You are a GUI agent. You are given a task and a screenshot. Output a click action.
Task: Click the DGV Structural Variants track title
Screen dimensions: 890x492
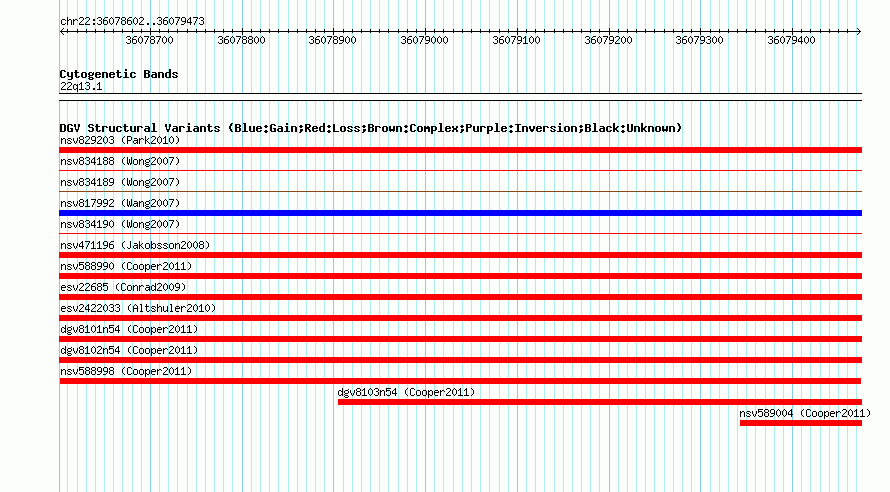[371, 128]
